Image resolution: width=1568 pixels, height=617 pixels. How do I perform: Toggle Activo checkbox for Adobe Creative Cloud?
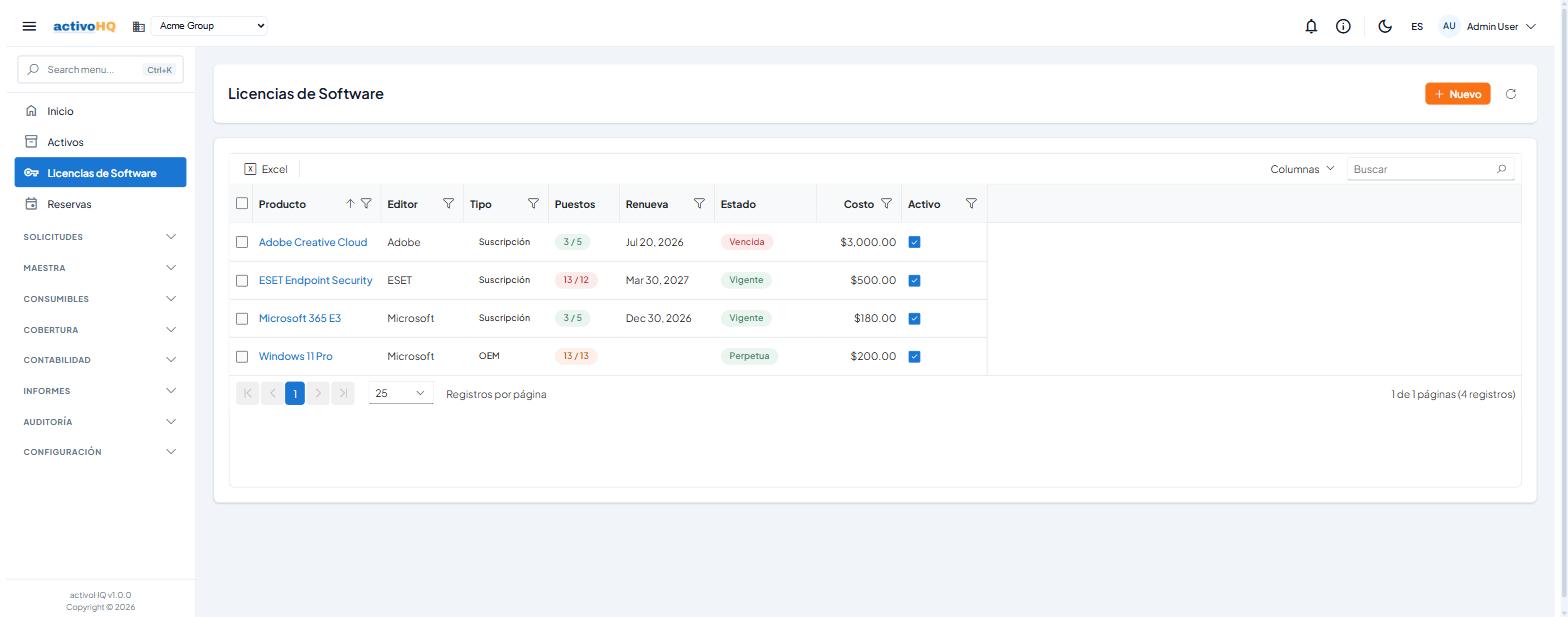tap(914, 242)
